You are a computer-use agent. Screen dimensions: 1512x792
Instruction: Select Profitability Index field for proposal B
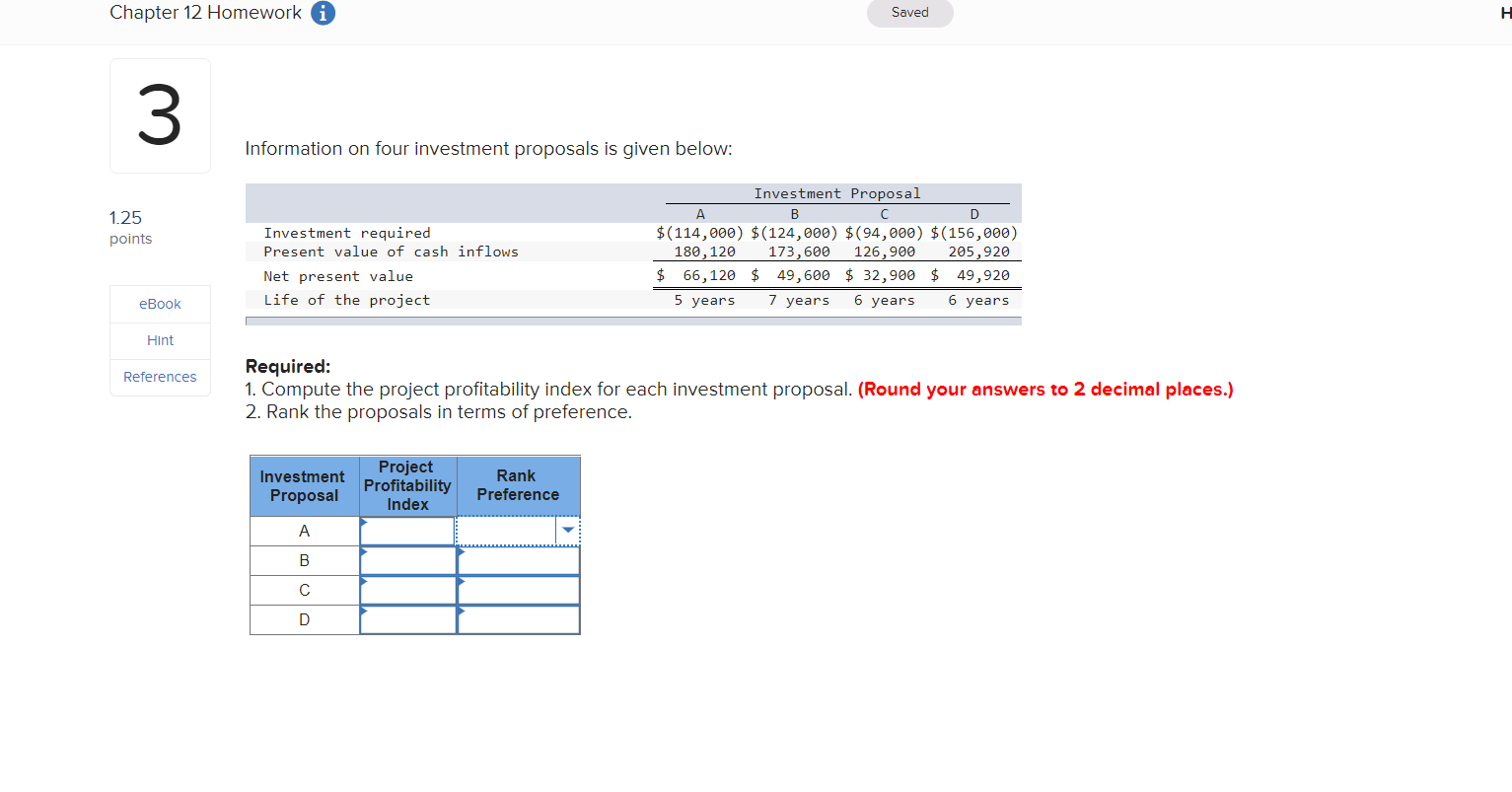coord(407,560)
